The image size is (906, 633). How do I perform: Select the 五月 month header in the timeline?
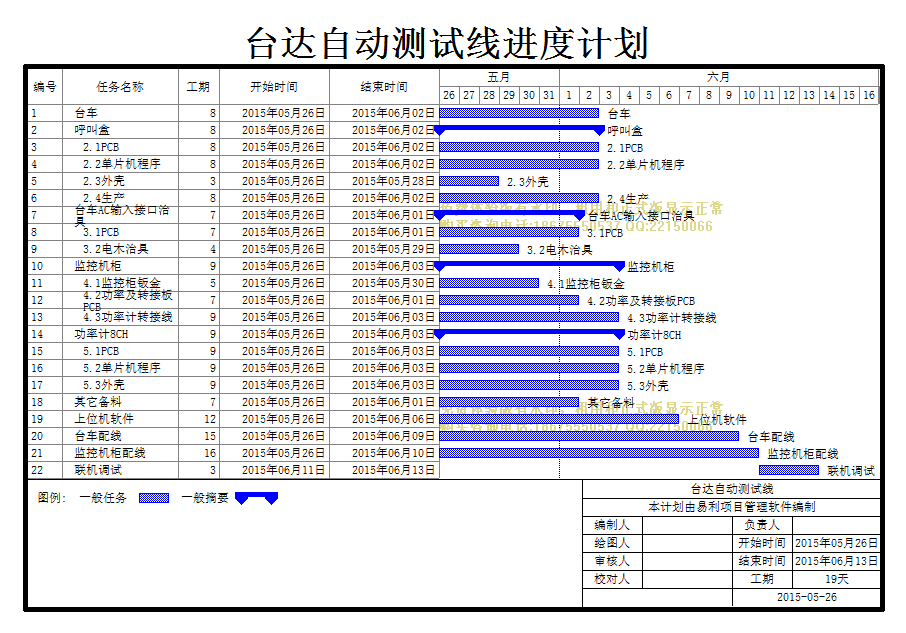(x=499, y=77)
